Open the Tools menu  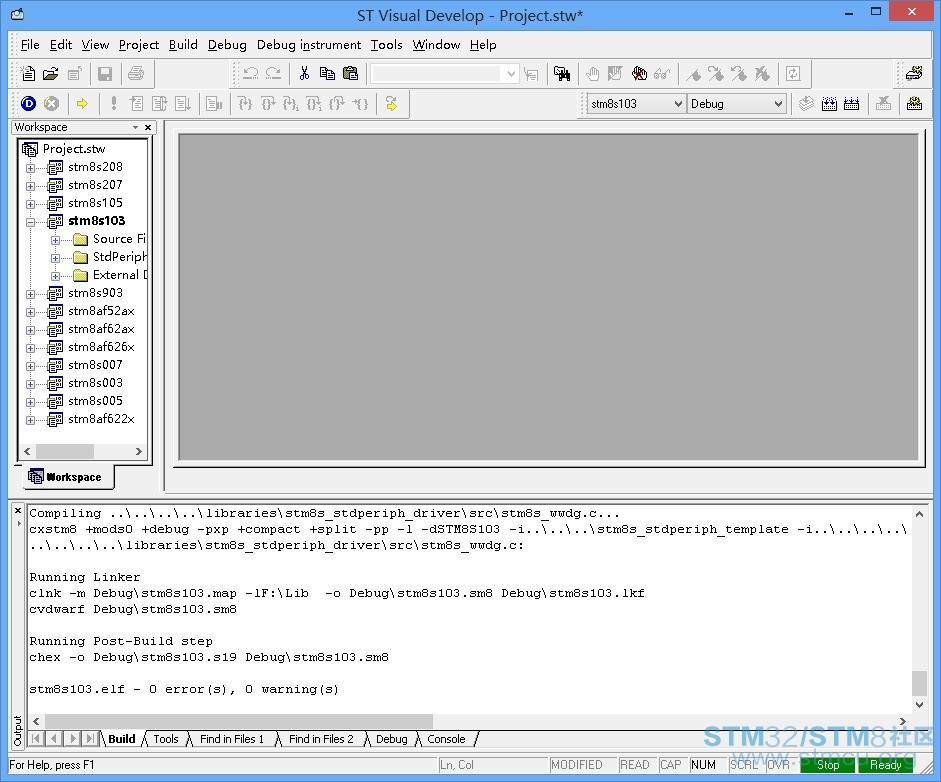tap(386, 45)
